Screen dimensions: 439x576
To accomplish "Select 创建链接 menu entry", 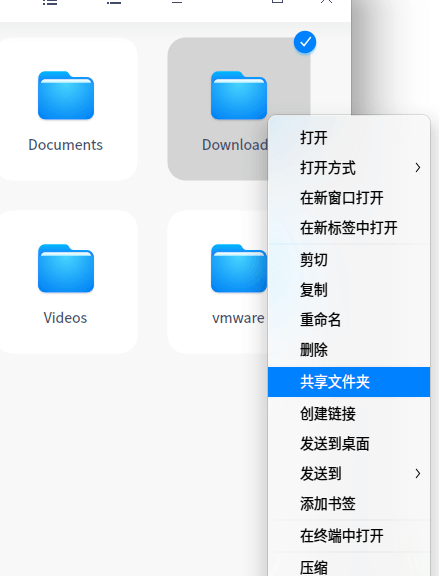I will click(x=349, y=414).
